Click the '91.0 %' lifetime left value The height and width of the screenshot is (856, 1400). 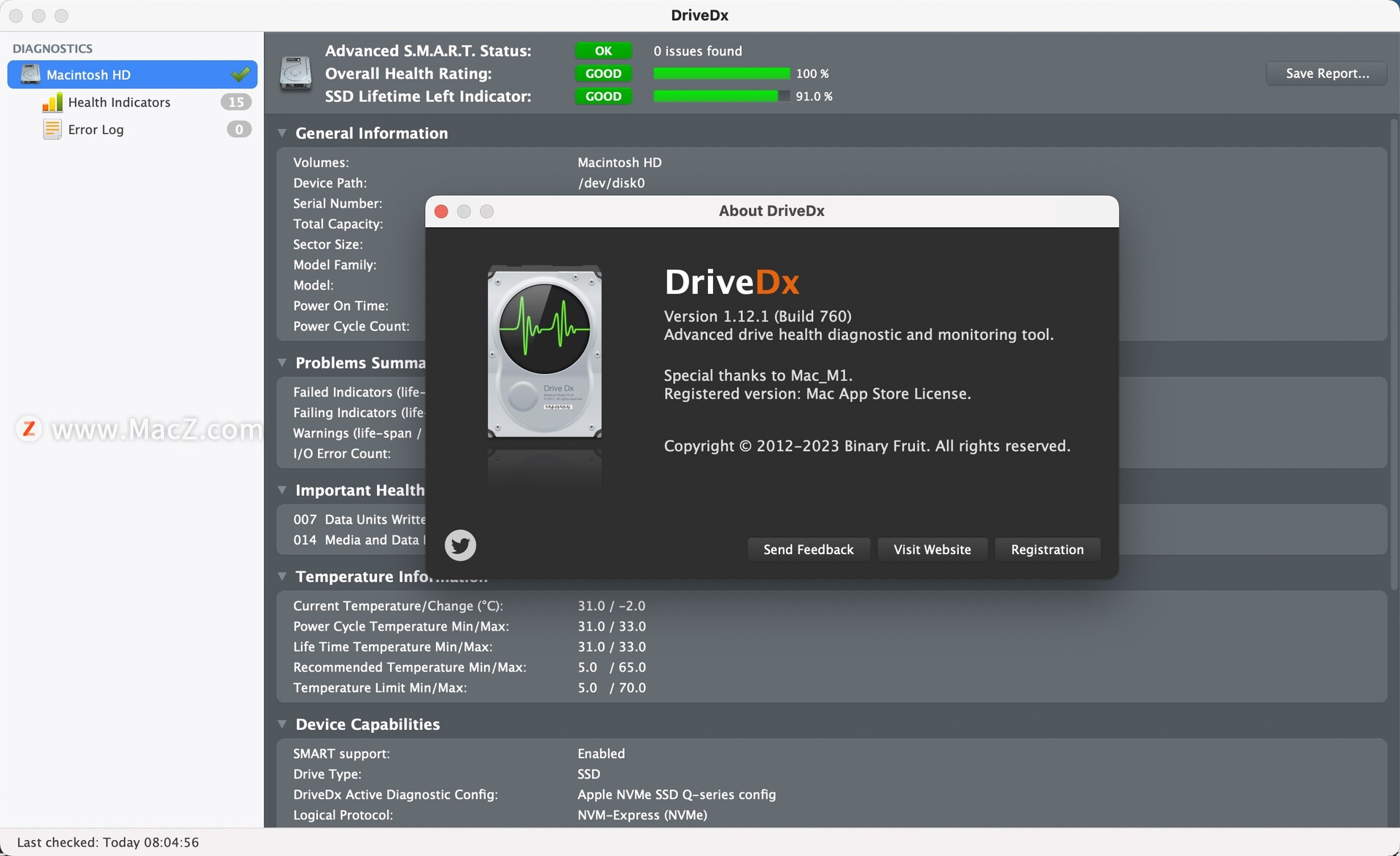point(814,96)
